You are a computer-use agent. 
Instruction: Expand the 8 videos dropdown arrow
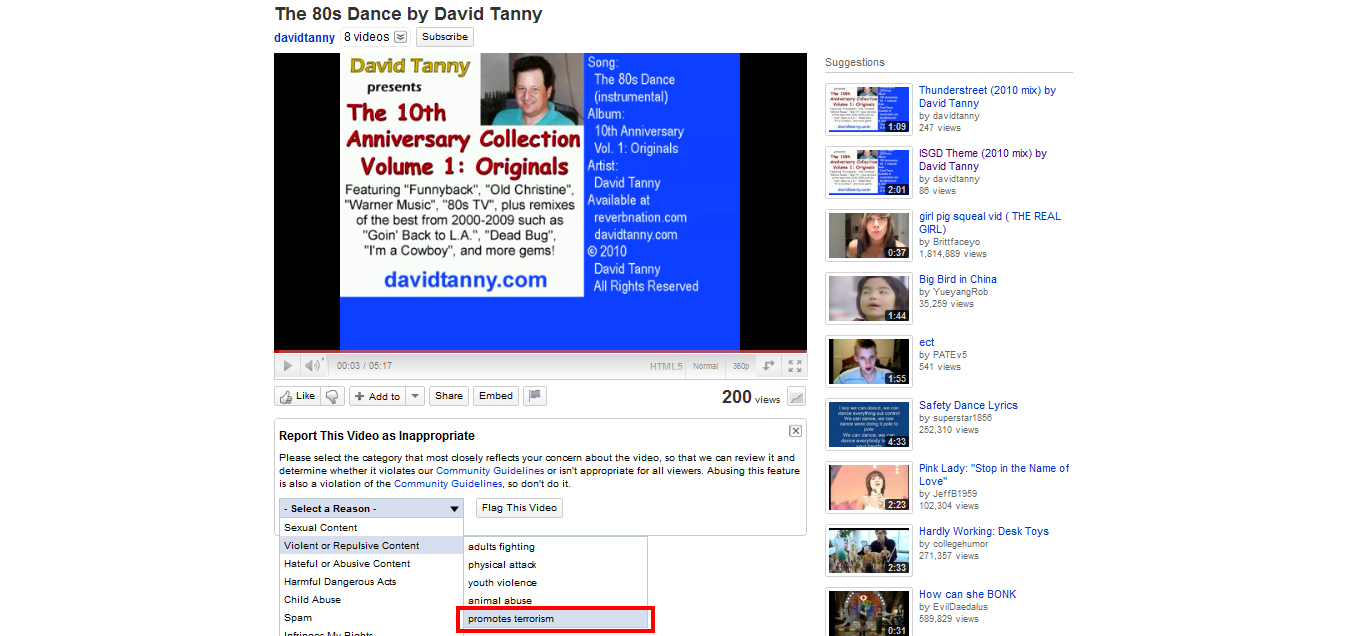400,37
